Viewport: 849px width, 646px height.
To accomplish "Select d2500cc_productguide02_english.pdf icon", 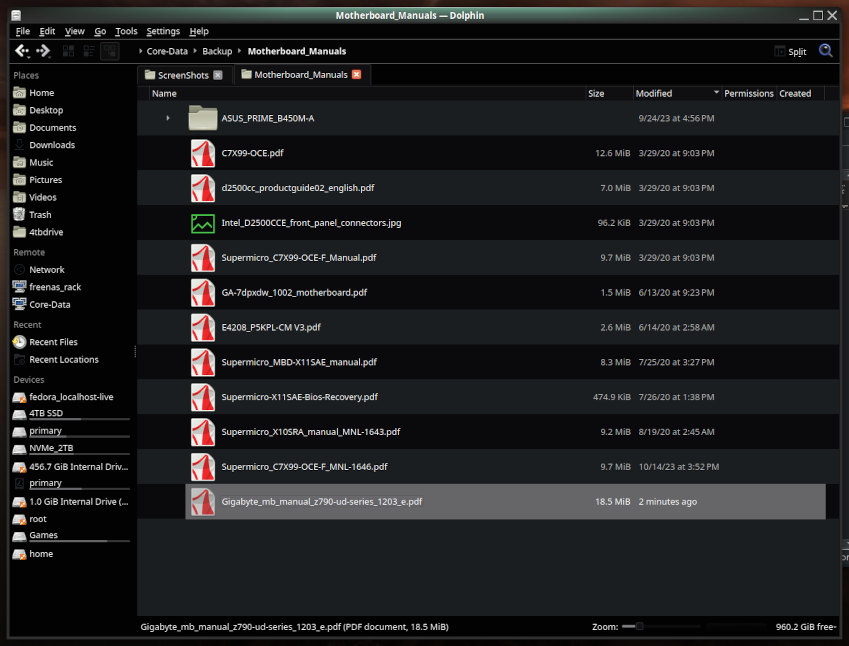I will [x=203, y=188].
